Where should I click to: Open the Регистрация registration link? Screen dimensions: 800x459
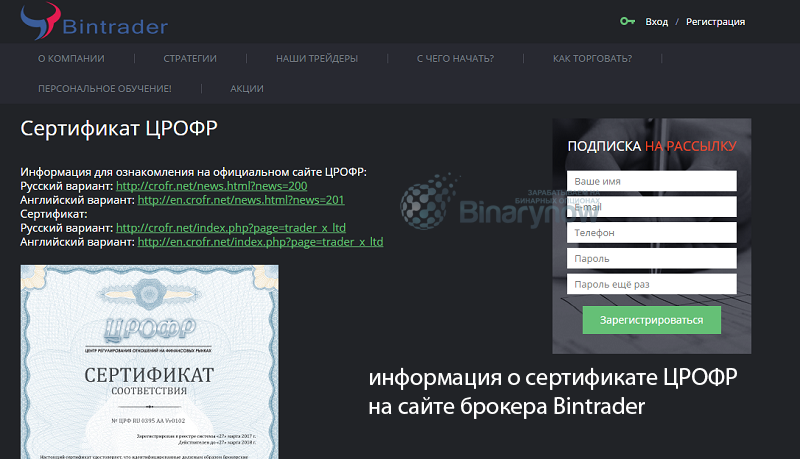tap(715, 22)
